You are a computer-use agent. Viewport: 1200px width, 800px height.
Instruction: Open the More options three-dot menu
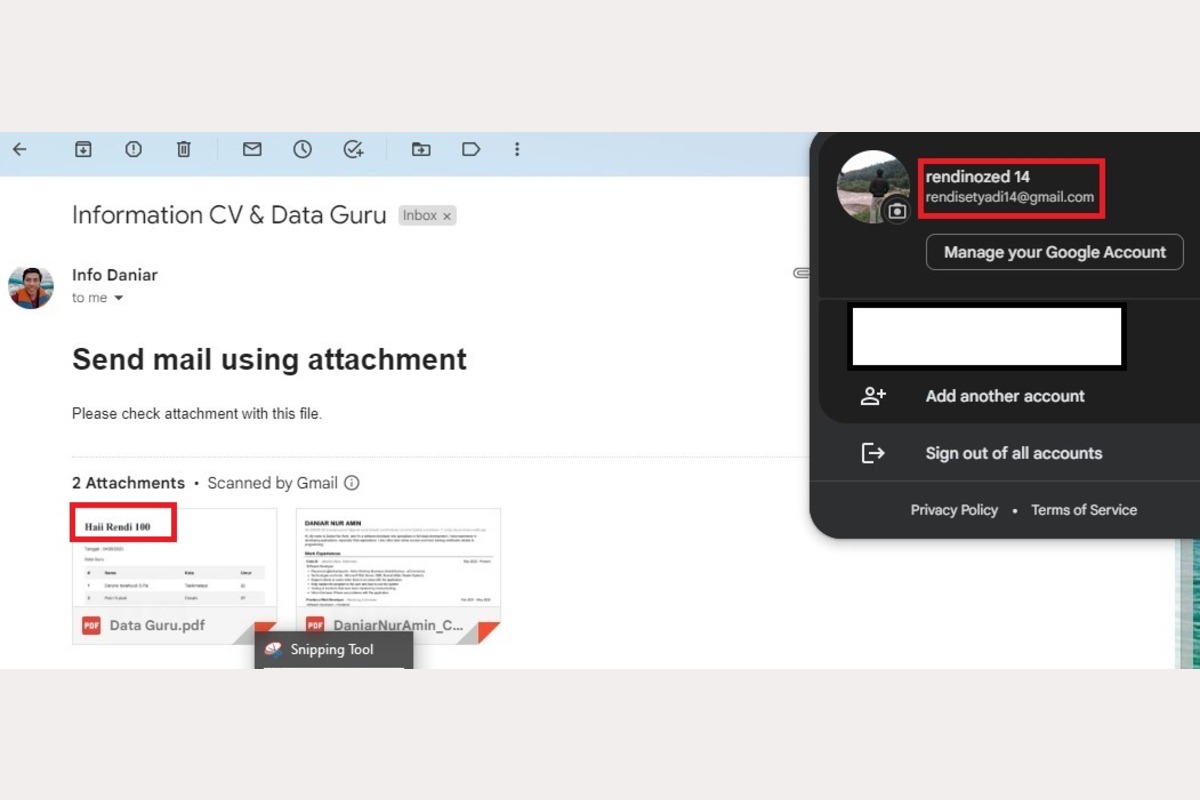tap(517, 149)
